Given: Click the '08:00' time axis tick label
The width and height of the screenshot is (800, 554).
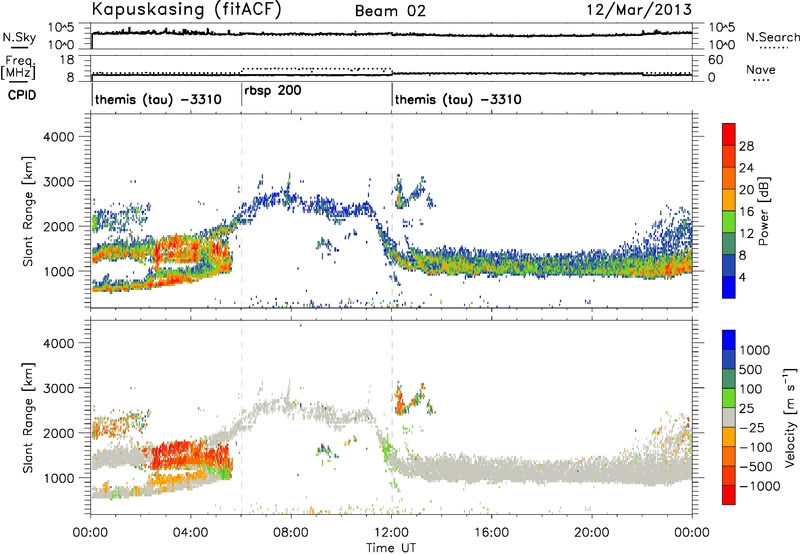Looking at the screenshot, I should pyautogui.click(x=291, y=533).
